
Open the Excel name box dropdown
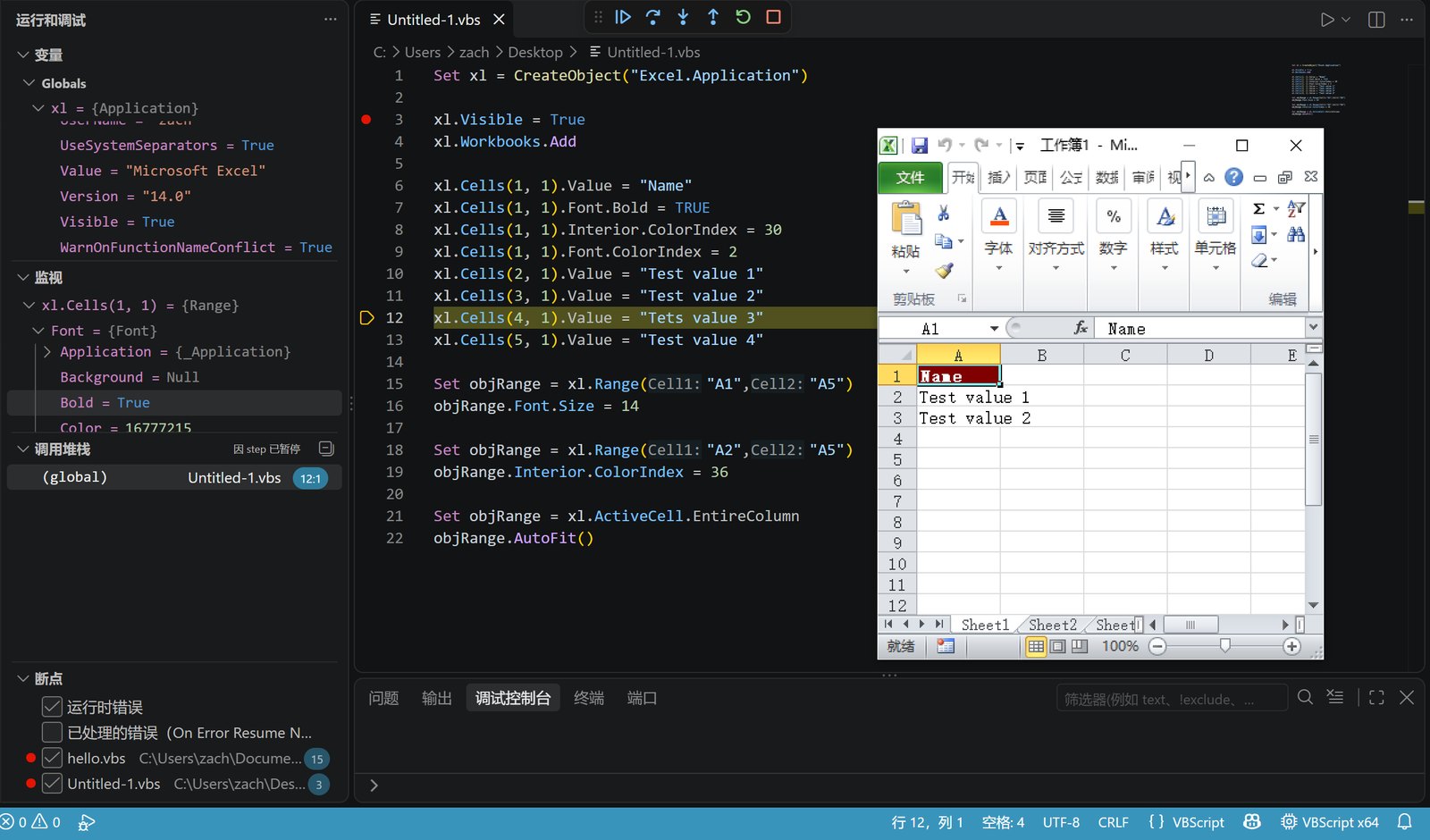click(994, 329)
